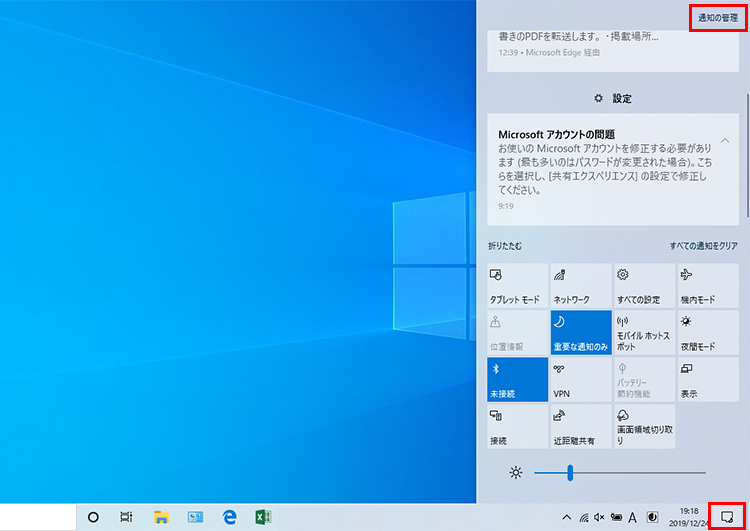
Task: Click 通知の管理 at the panel top
Action: click(717, 18)
